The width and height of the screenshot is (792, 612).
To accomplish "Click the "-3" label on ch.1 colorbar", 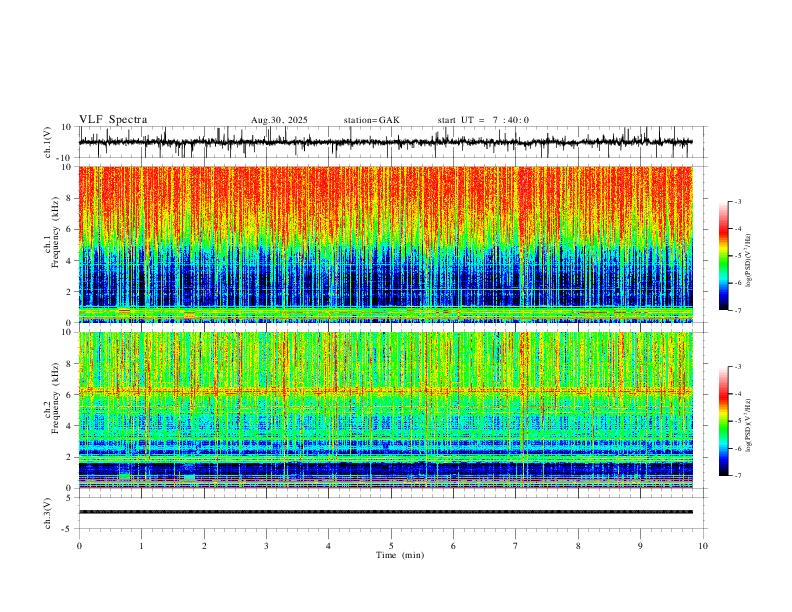I will click(738, 201).
